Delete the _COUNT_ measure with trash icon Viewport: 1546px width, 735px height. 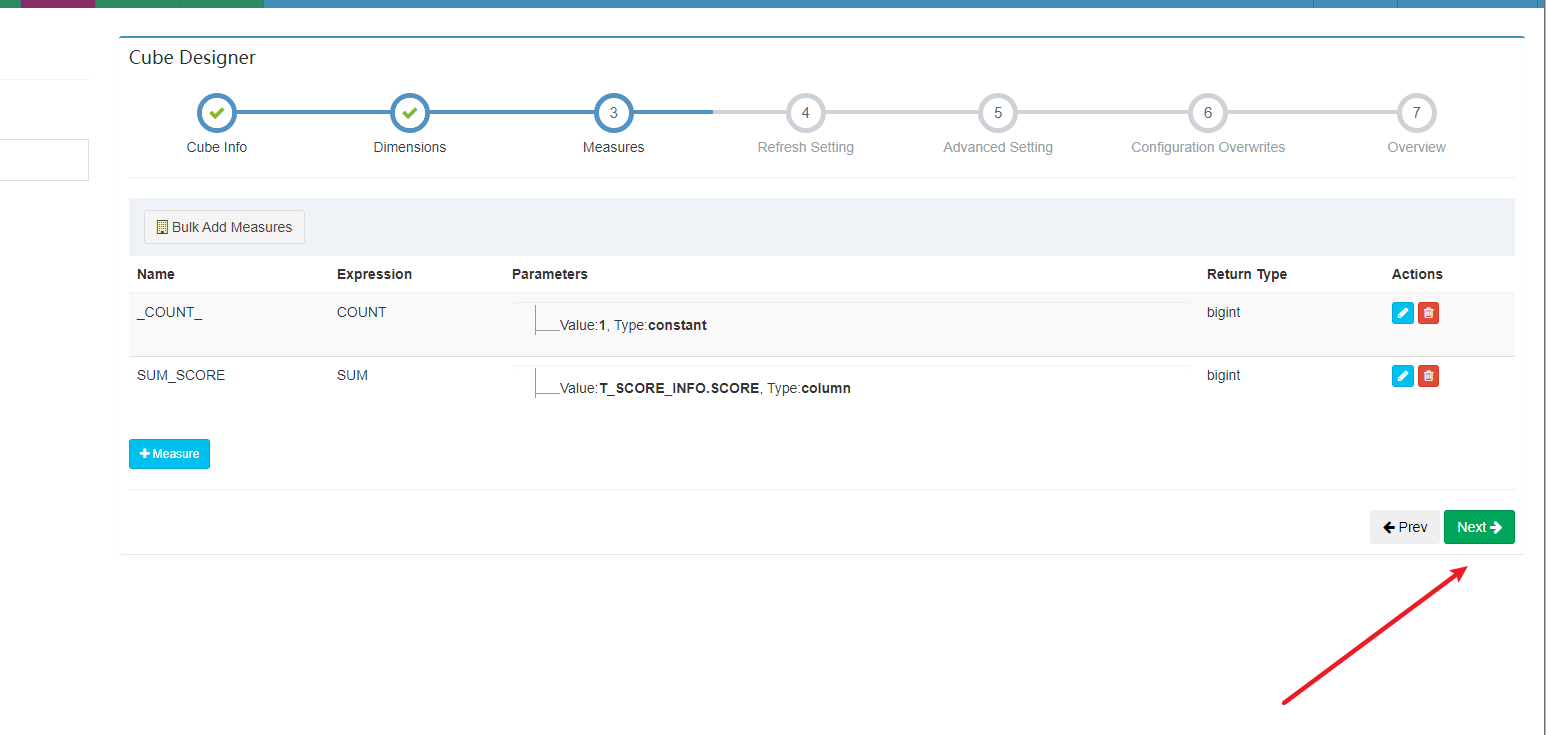1428,313
